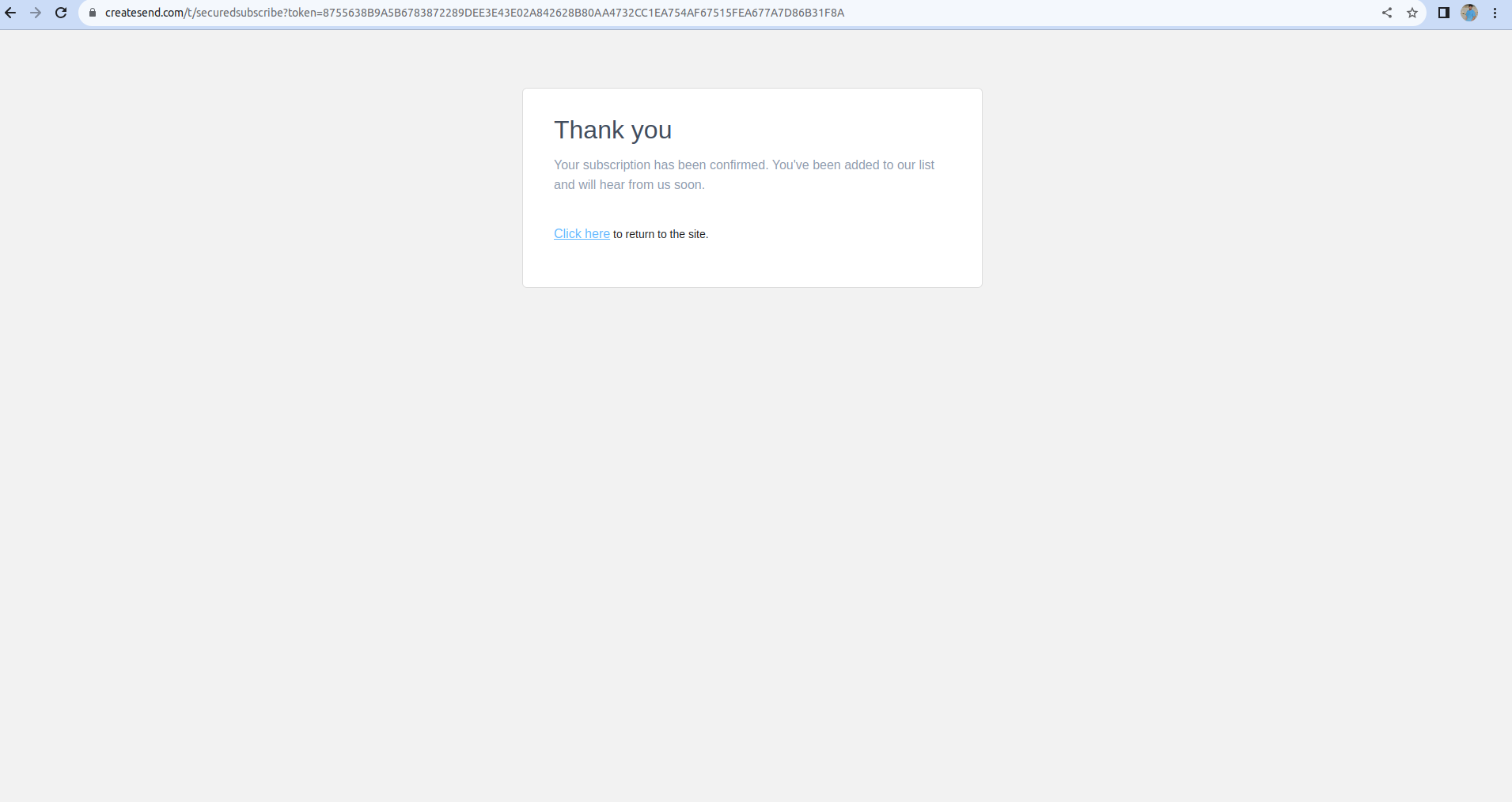This screenshot has height=802, width=1512.
Task: Share this page using share icon
Action: pos(1386,13)
